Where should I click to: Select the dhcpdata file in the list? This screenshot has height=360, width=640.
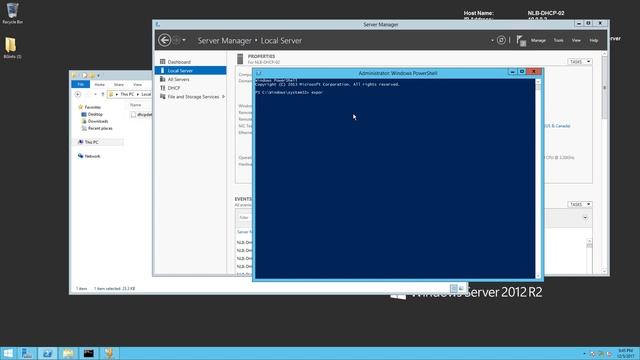tap(141, 115)
